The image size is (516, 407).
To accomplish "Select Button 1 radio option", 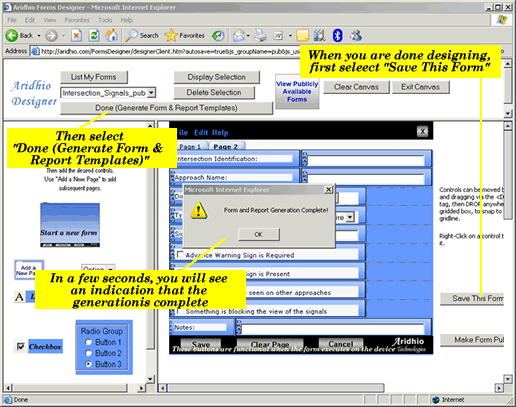I will [88, 342].
